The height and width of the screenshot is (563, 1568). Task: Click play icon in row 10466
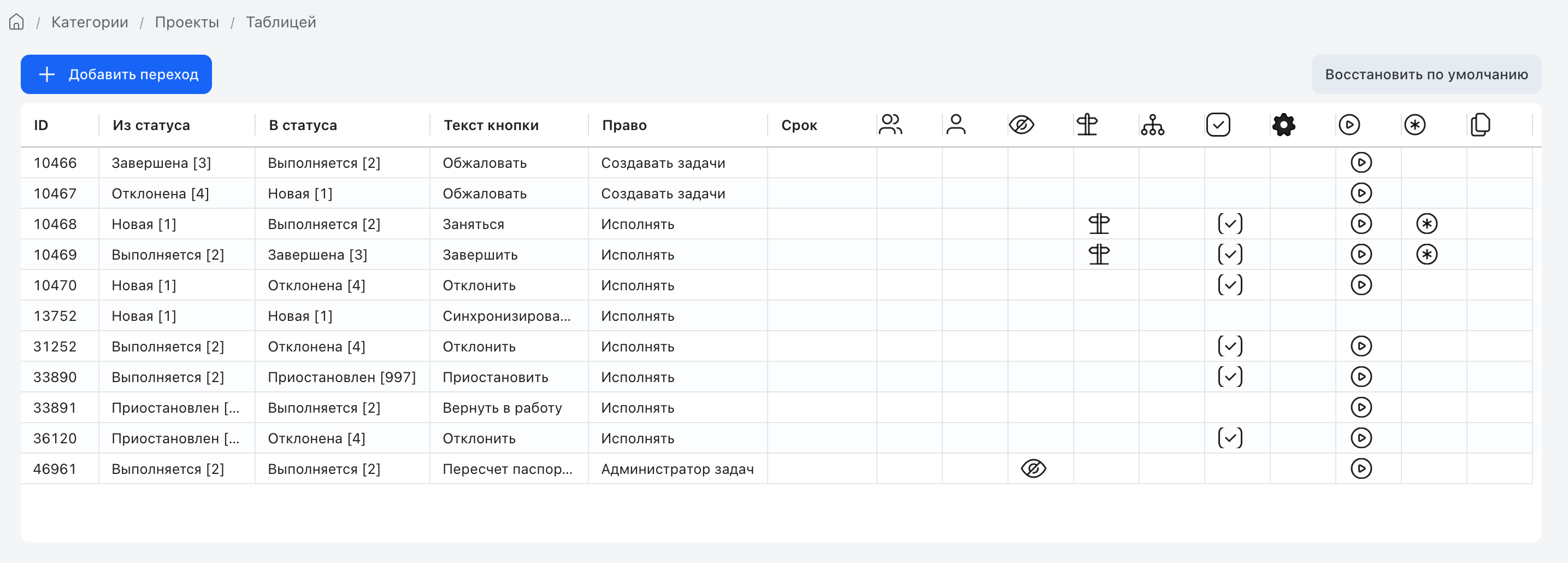pos(1361,163)
